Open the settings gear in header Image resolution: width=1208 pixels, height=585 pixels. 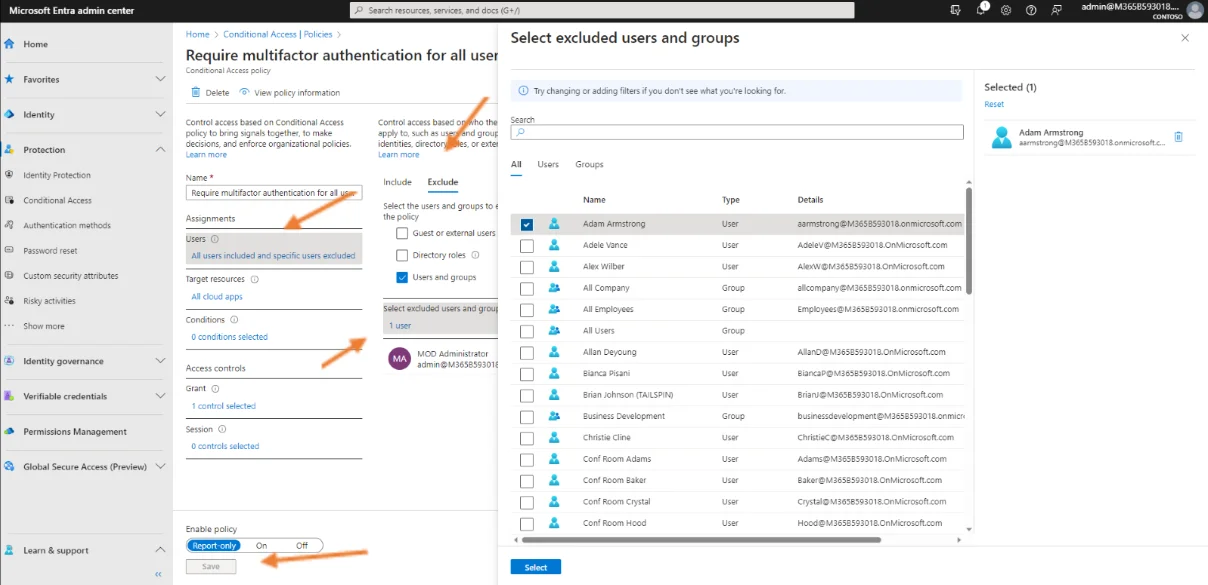pyautogui.click(x=1006, y=10)
